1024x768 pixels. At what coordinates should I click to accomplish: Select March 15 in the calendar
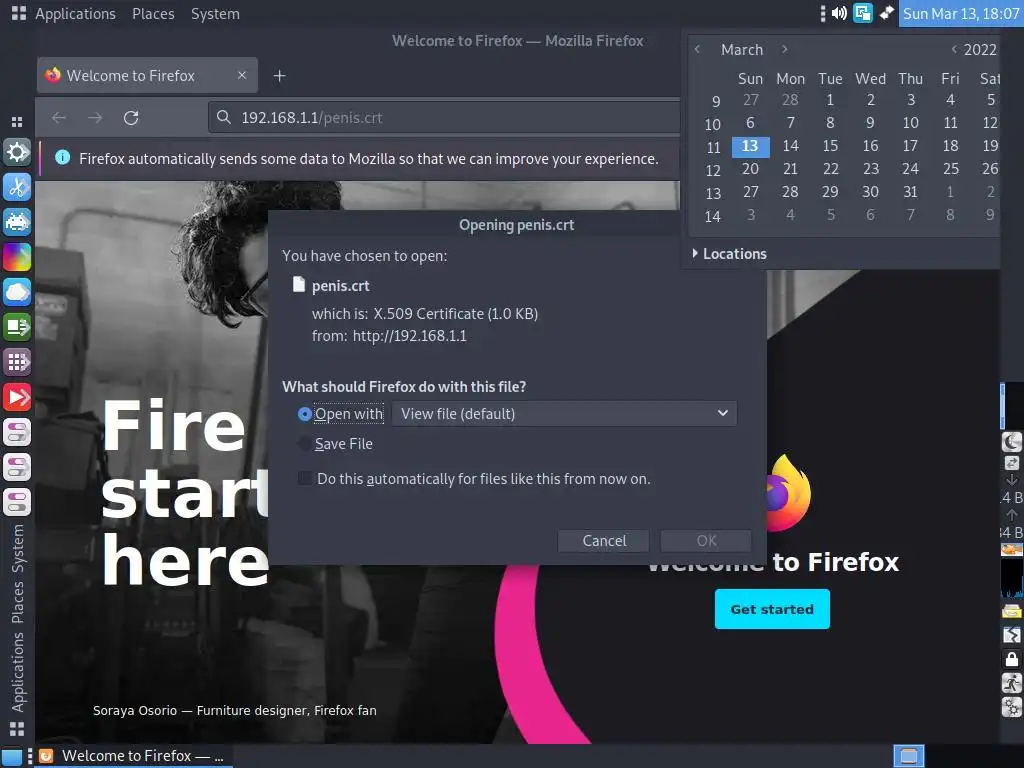[830, 146]
